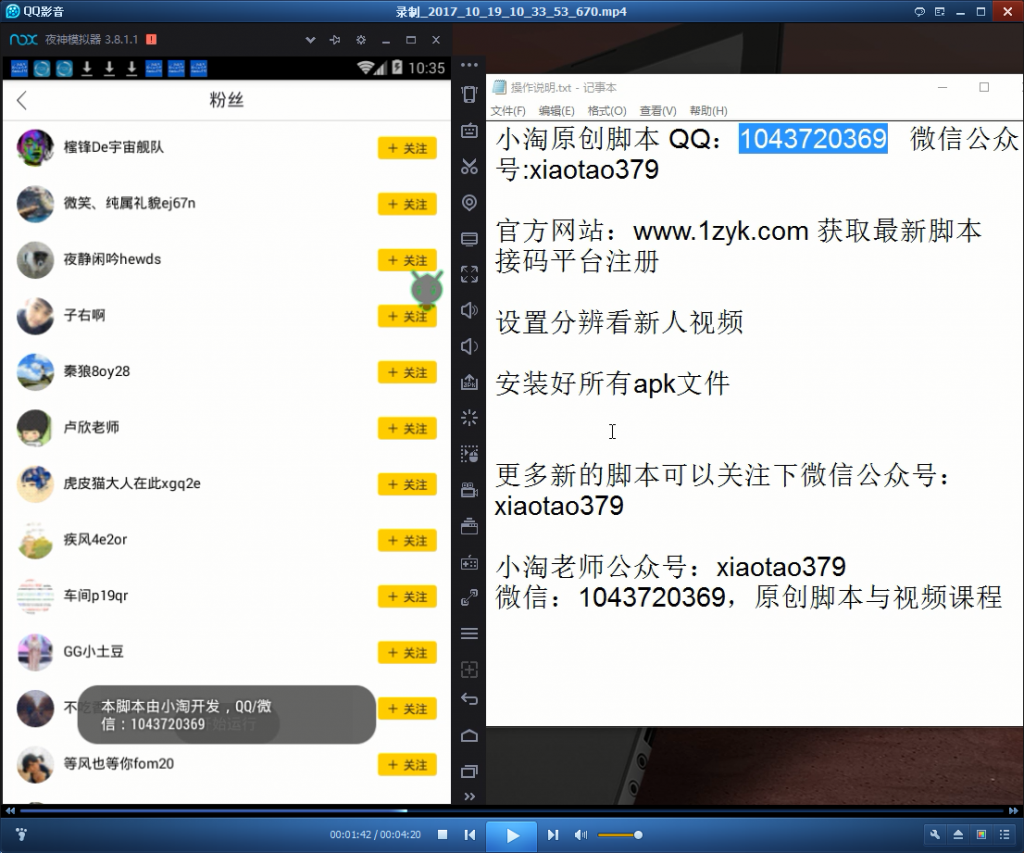Open Nox virtual location icon

[469, 202]
